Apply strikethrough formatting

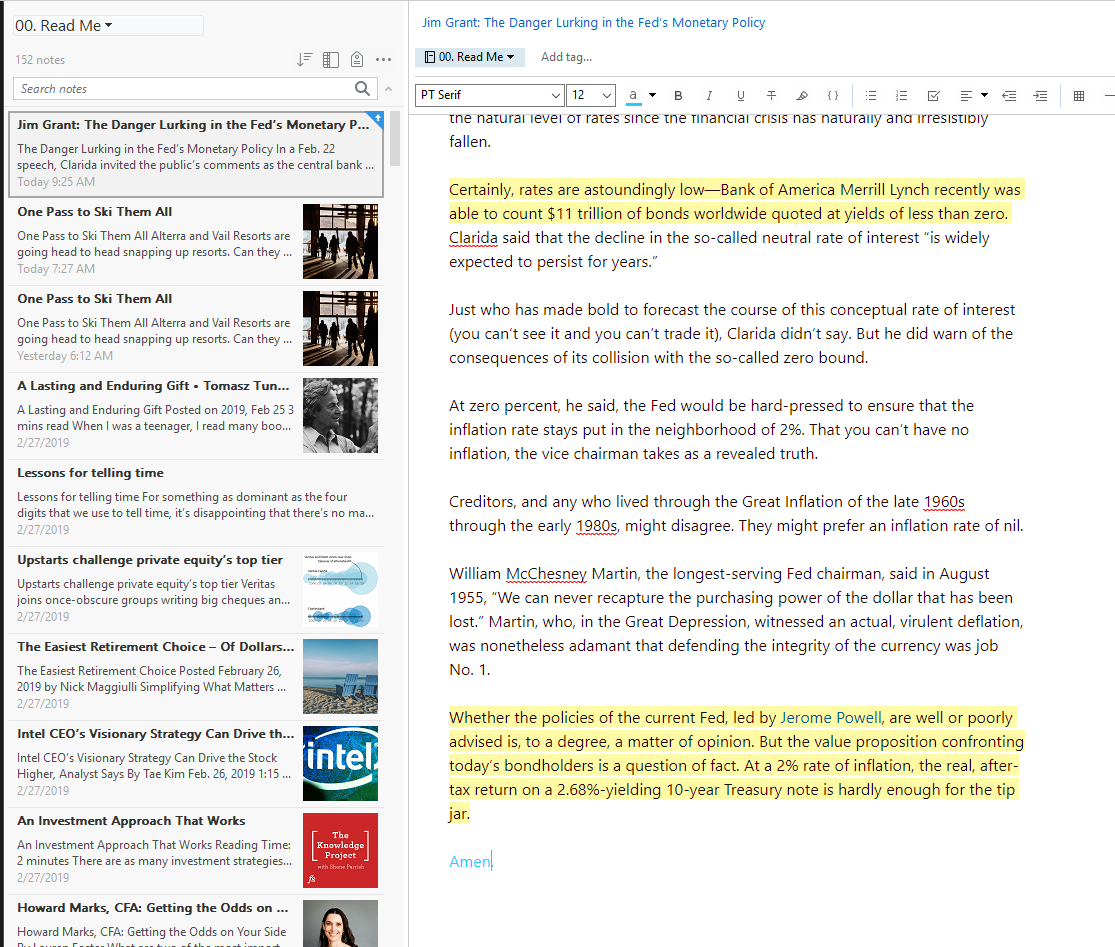772,95
